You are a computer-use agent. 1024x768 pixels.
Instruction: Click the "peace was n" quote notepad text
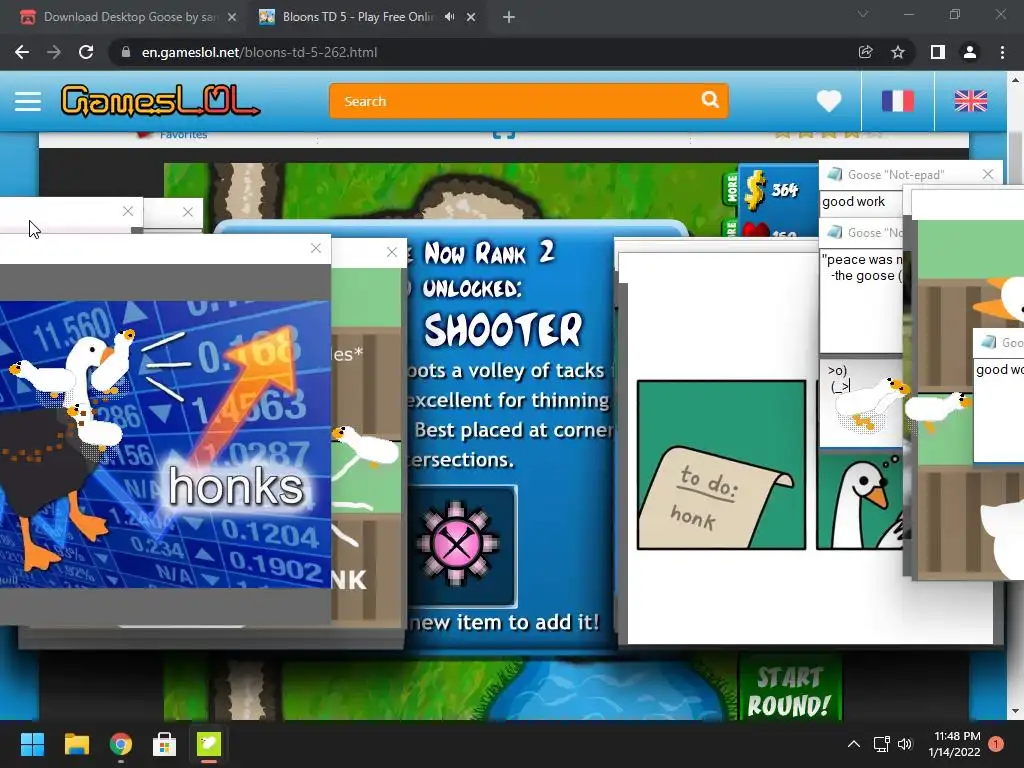[x=863, y=267]
